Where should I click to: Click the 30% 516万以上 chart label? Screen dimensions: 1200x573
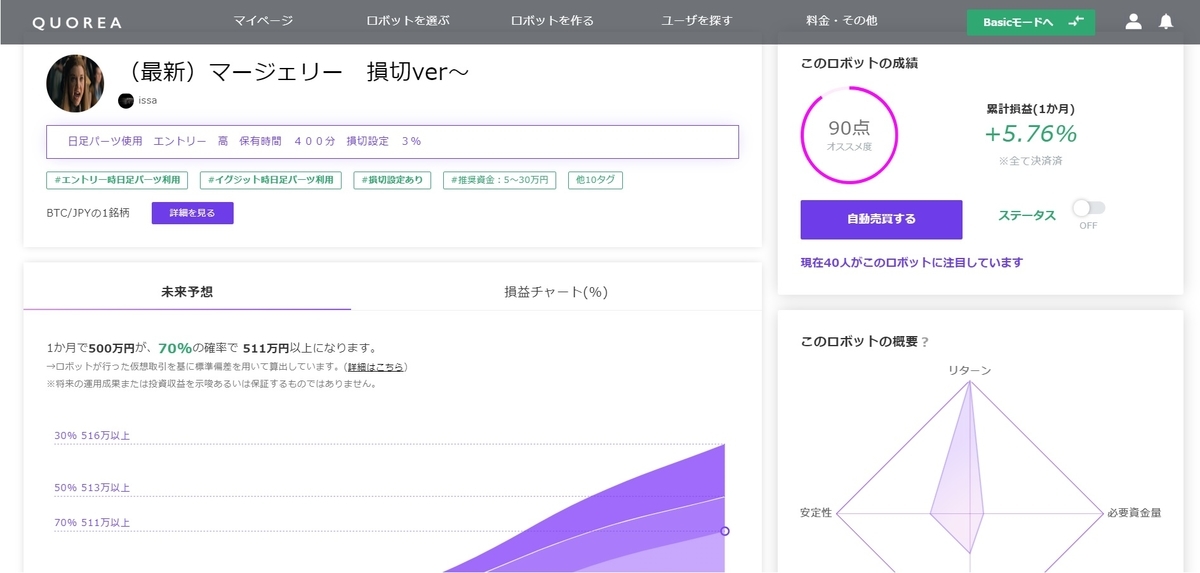pos(92,436)
